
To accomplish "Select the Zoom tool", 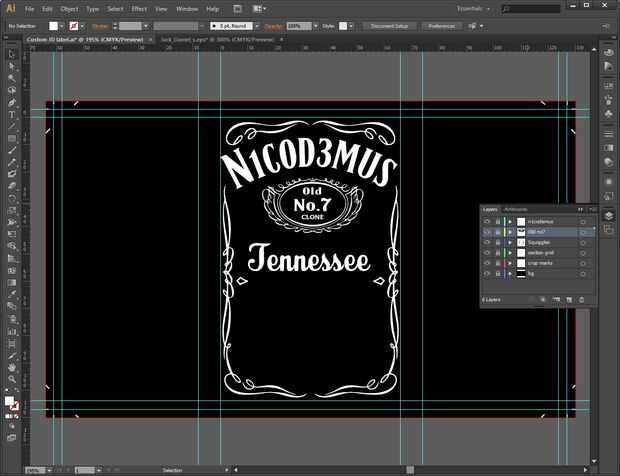I will (x=12, y=378).
